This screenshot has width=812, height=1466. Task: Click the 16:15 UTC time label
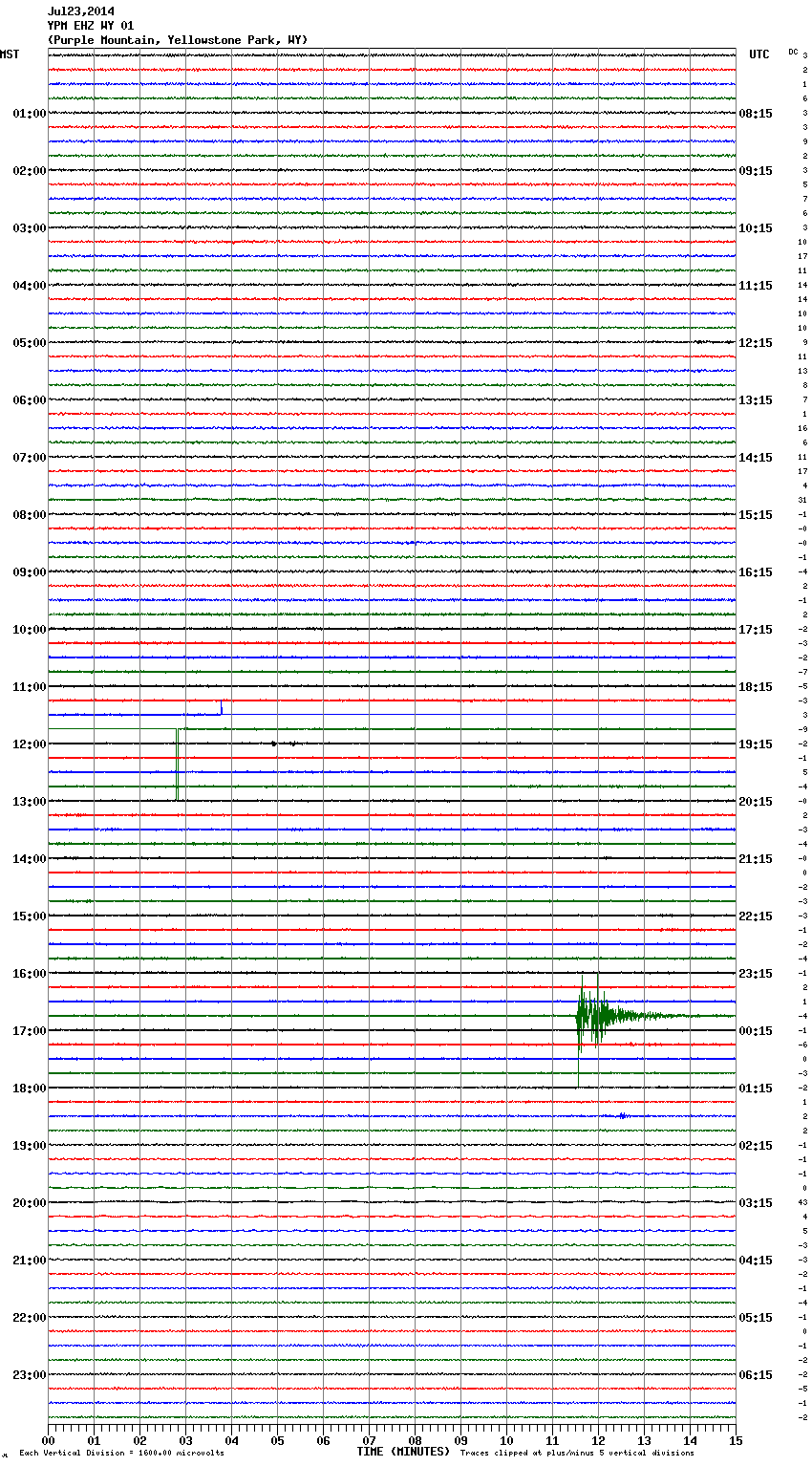756,572
